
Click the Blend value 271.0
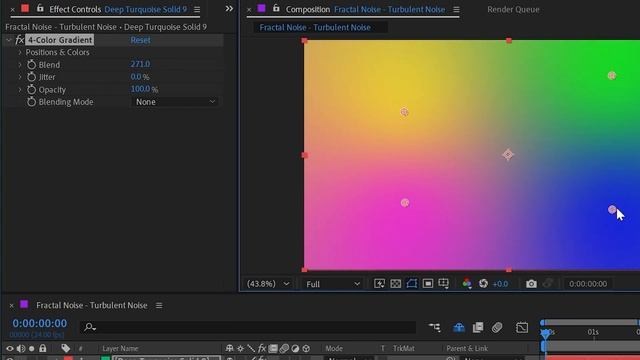click(x=140, y=64)
